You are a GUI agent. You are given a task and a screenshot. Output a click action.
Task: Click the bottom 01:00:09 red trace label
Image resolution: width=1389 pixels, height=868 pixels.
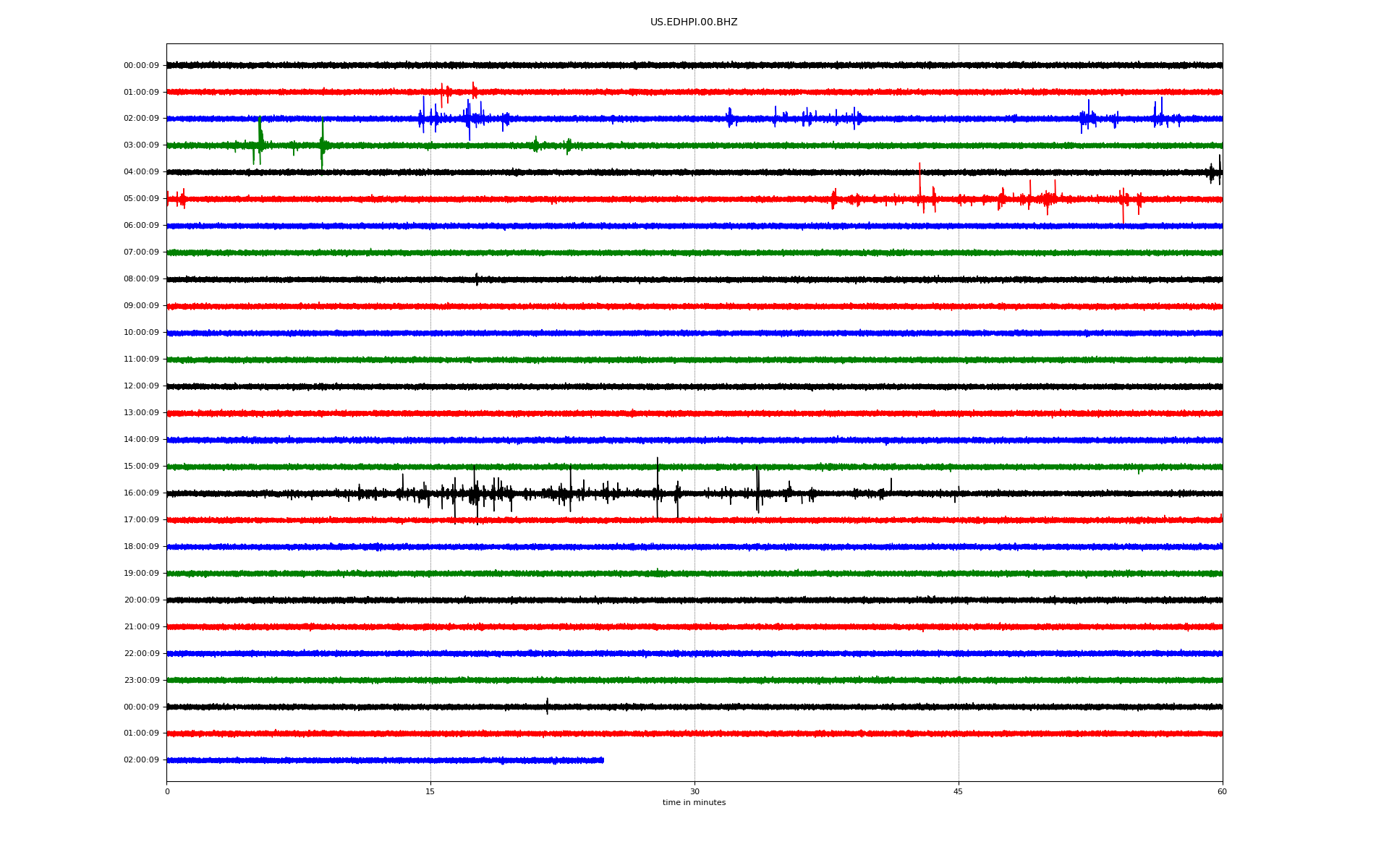(x=141, y=733)
